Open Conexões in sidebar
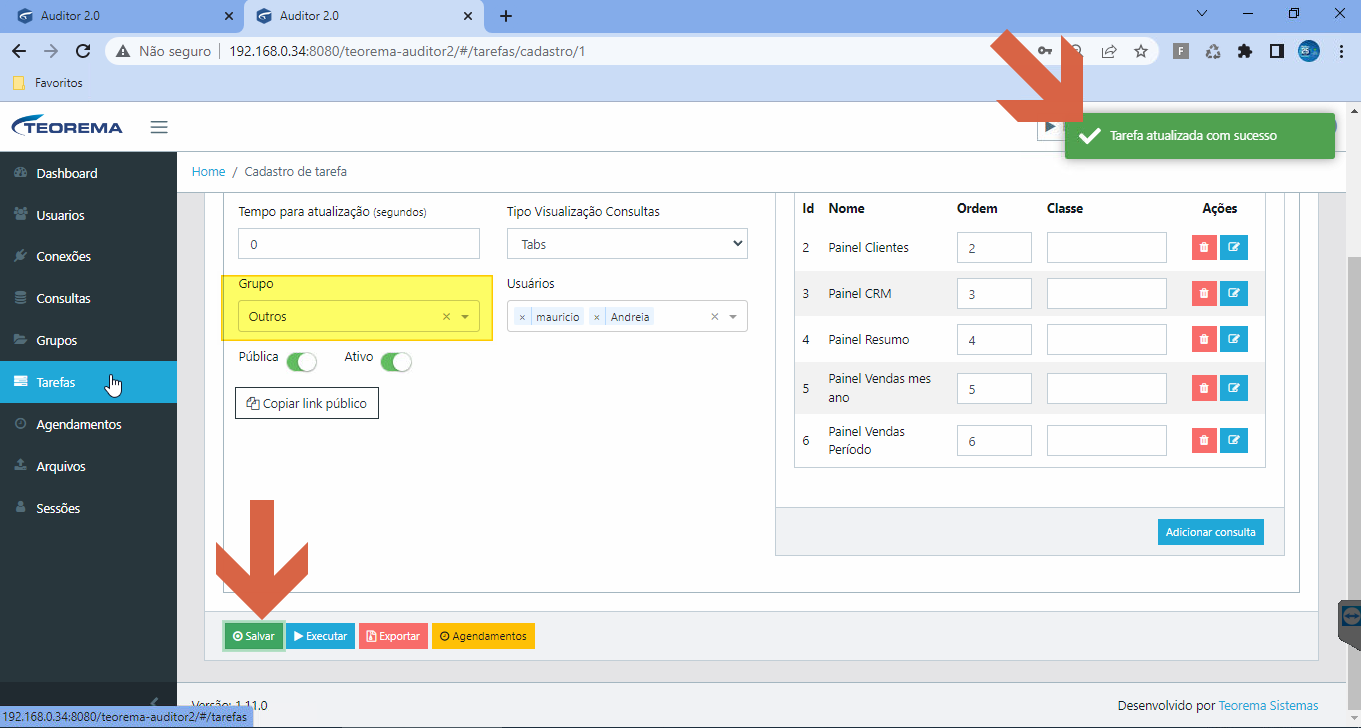This screenshot has height=728, width=1361. tap(88, 257)
